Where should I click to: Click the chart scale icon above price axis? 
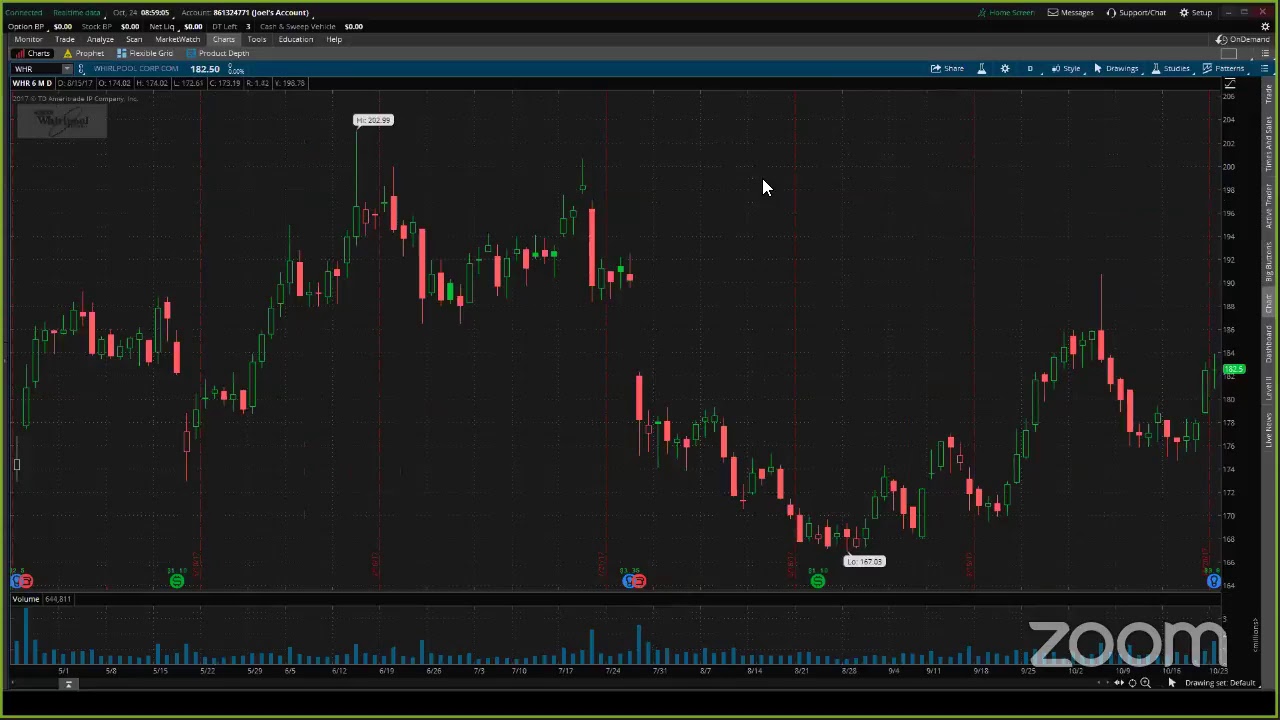tap(1230, 84)
